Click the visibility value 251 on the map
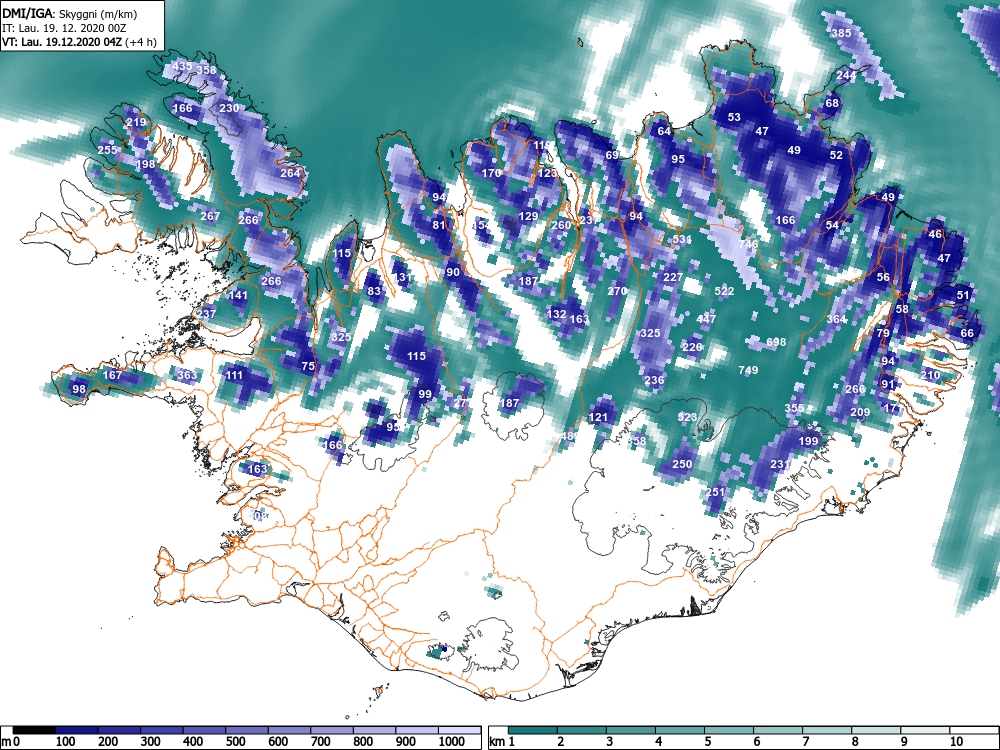The height and width of the screenshot is (750, 1000). [715, 492]
